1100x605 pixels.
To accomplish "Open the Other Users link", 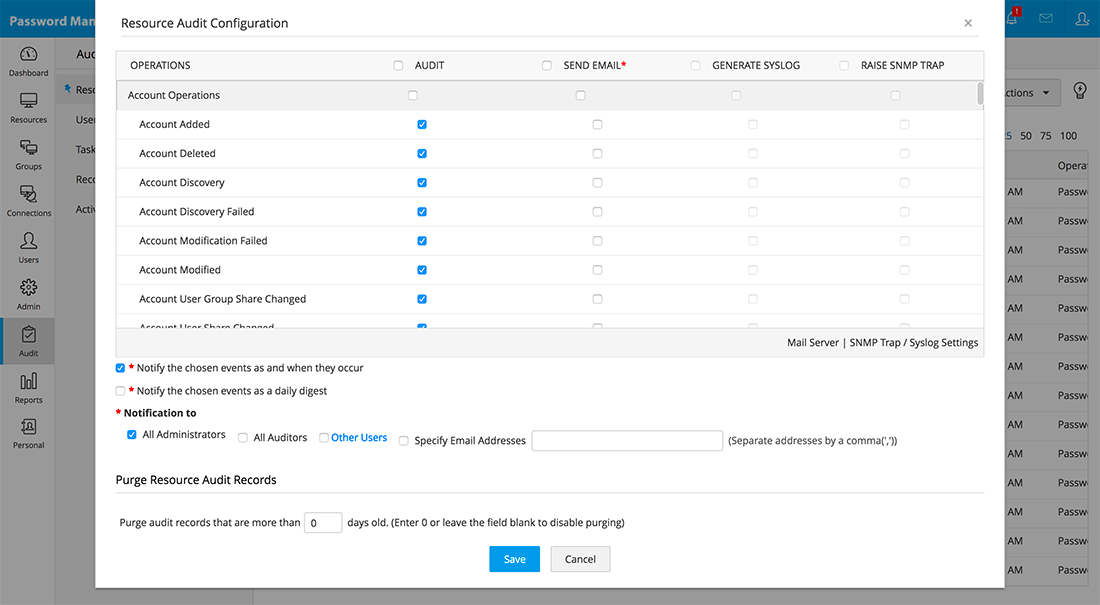I will click(x=359, y=438).
